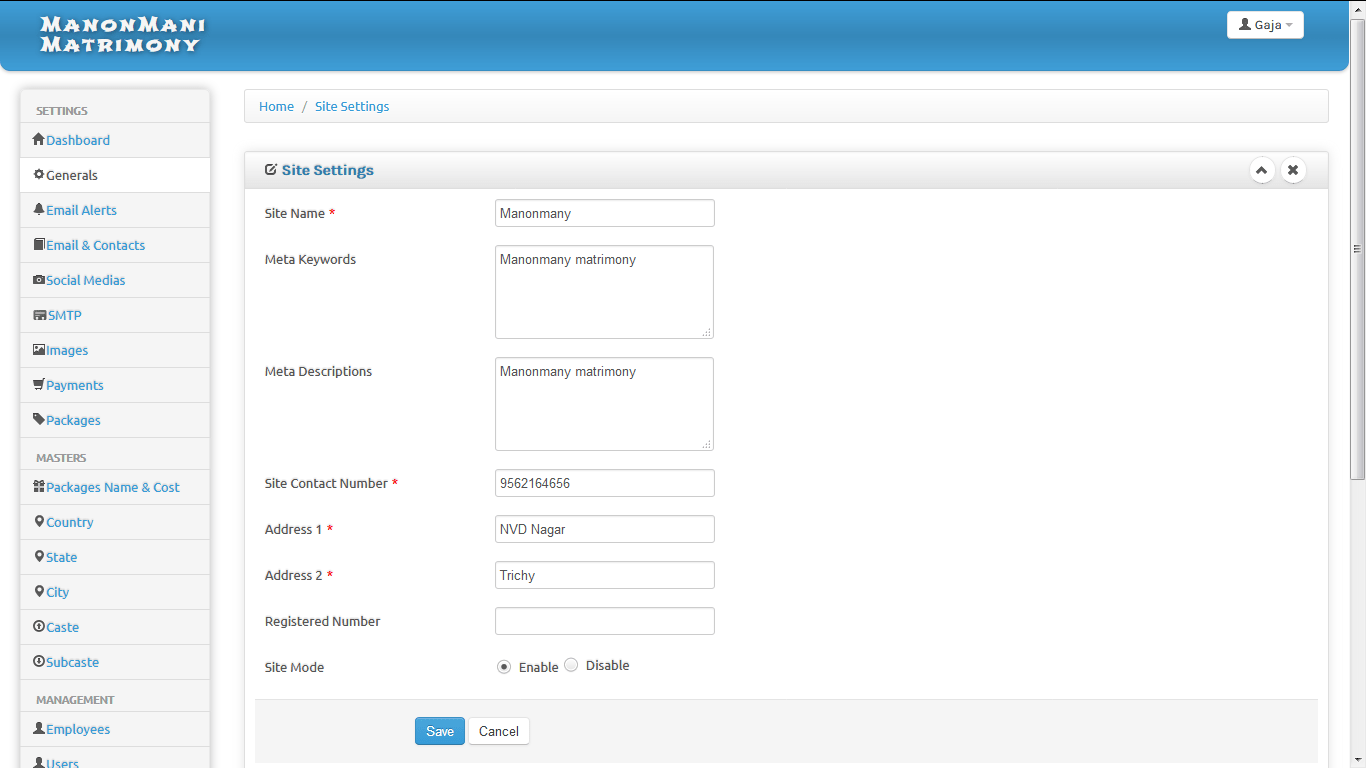The image size is (1366, 768).
Task: Open SMTP settings page
Action: click(115, 315)
